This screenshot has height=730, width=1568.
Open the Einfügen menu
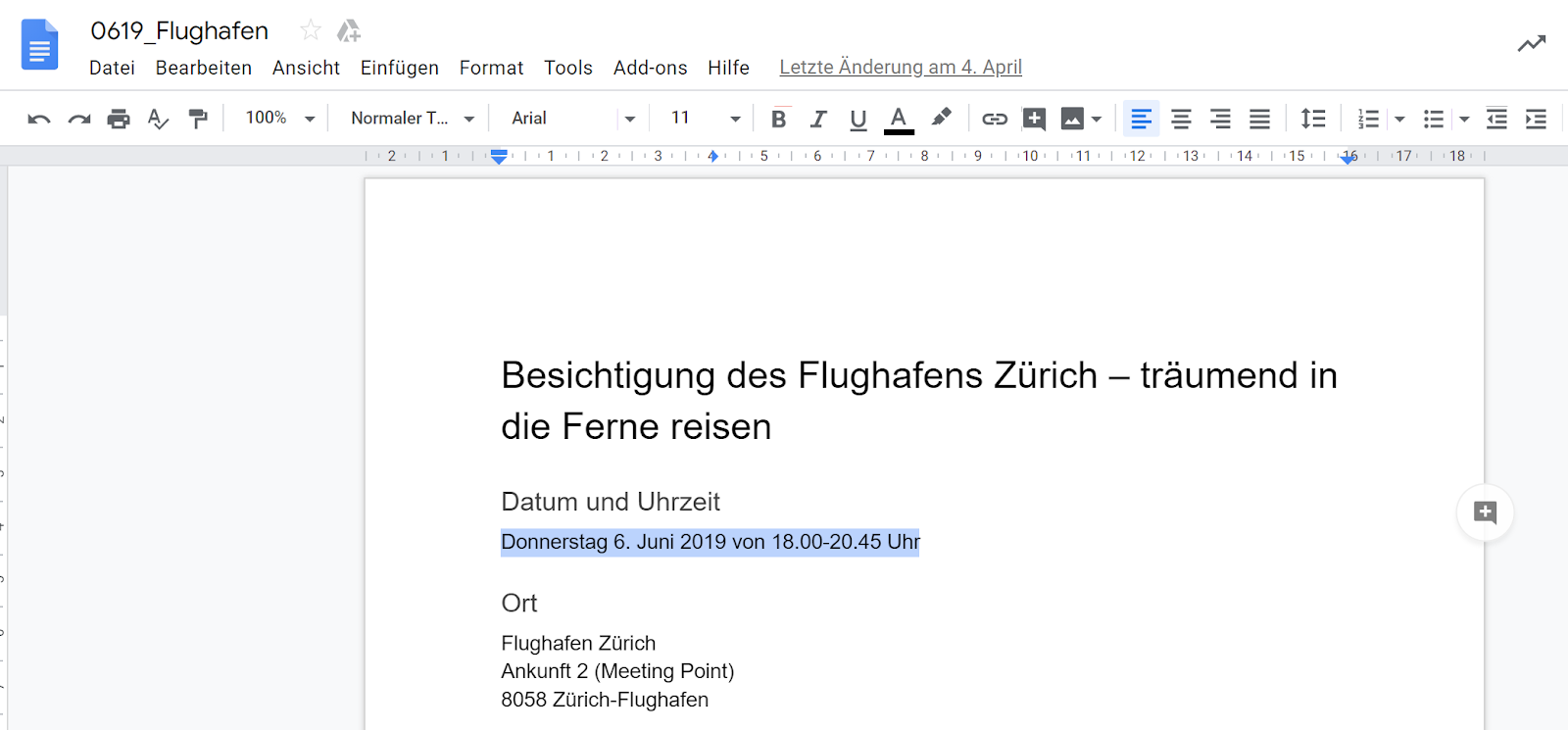click(x=400, y=68)
